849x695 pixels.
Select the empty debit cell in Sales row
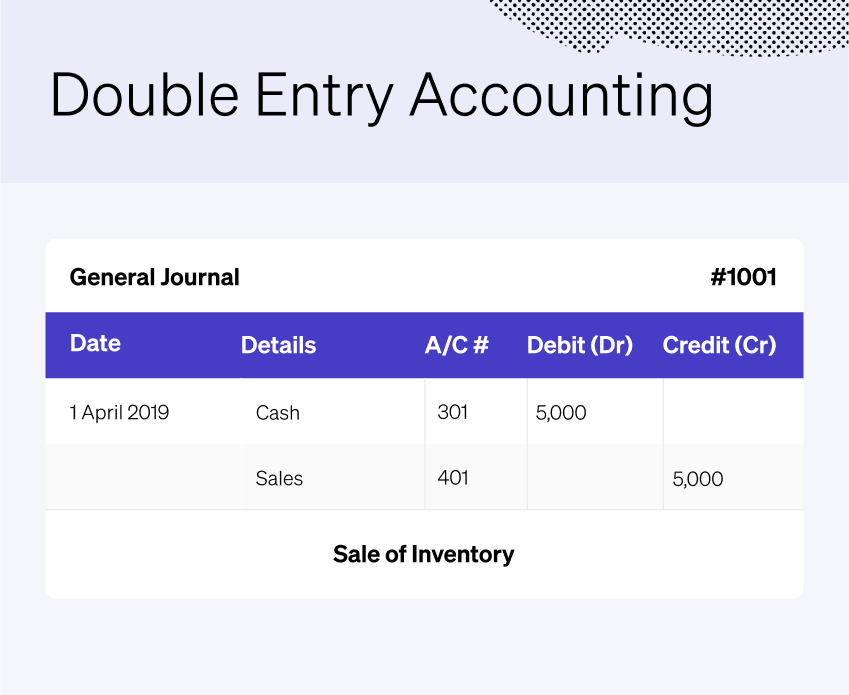coord(594,478)
